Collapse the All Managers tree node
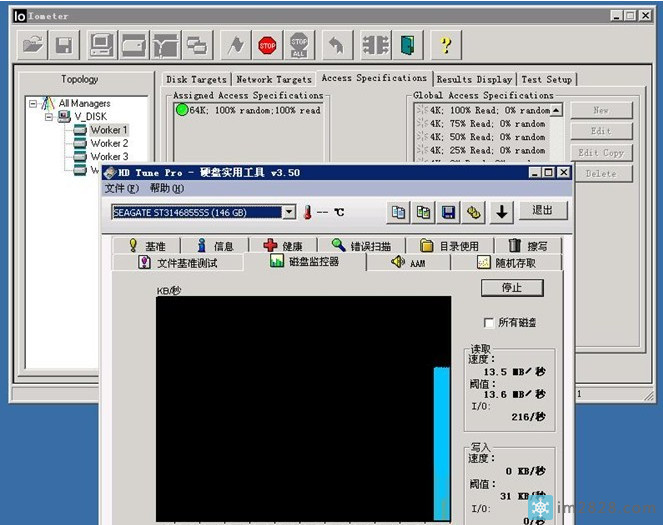This screenshot has height=525, width=663. pos(33,103)
